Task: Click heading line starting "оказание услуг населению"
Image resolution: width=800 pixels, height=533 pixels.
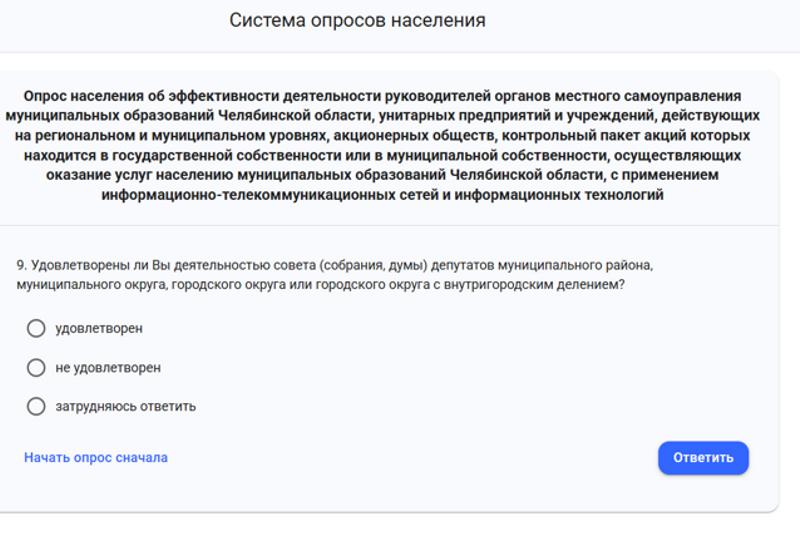Action: pyautogui.click(x=383, y=175)
